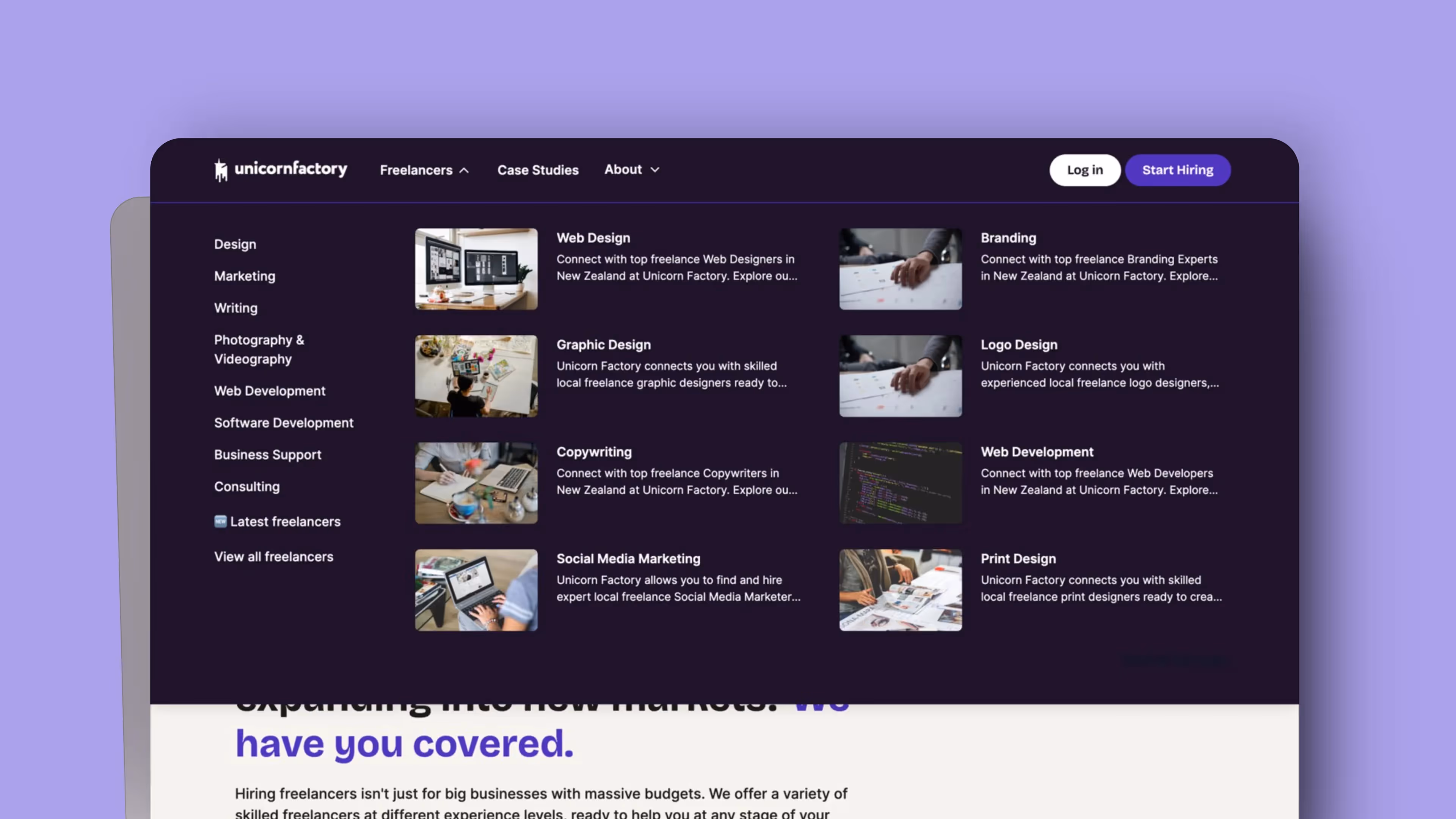Screen dimensions: 1456x819
Task: Open the Photography & Videography category
Action: click(x=259, y=349)
